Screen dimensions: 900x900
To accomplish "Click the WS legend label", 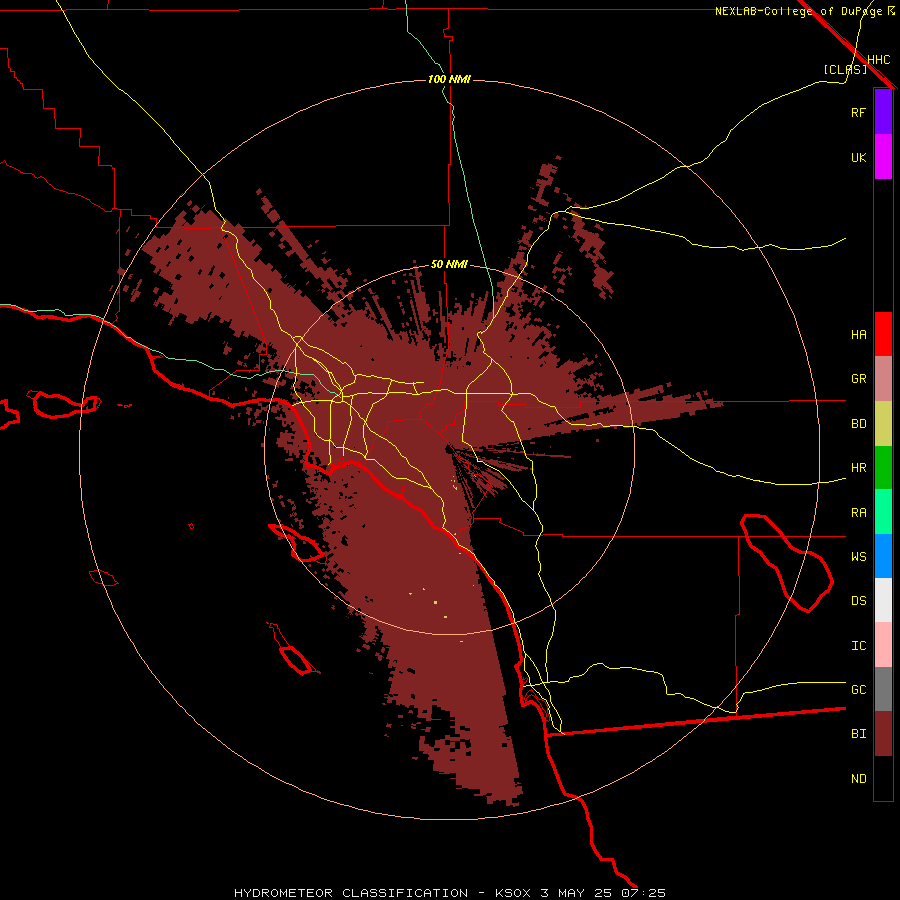I will [858, 557].
